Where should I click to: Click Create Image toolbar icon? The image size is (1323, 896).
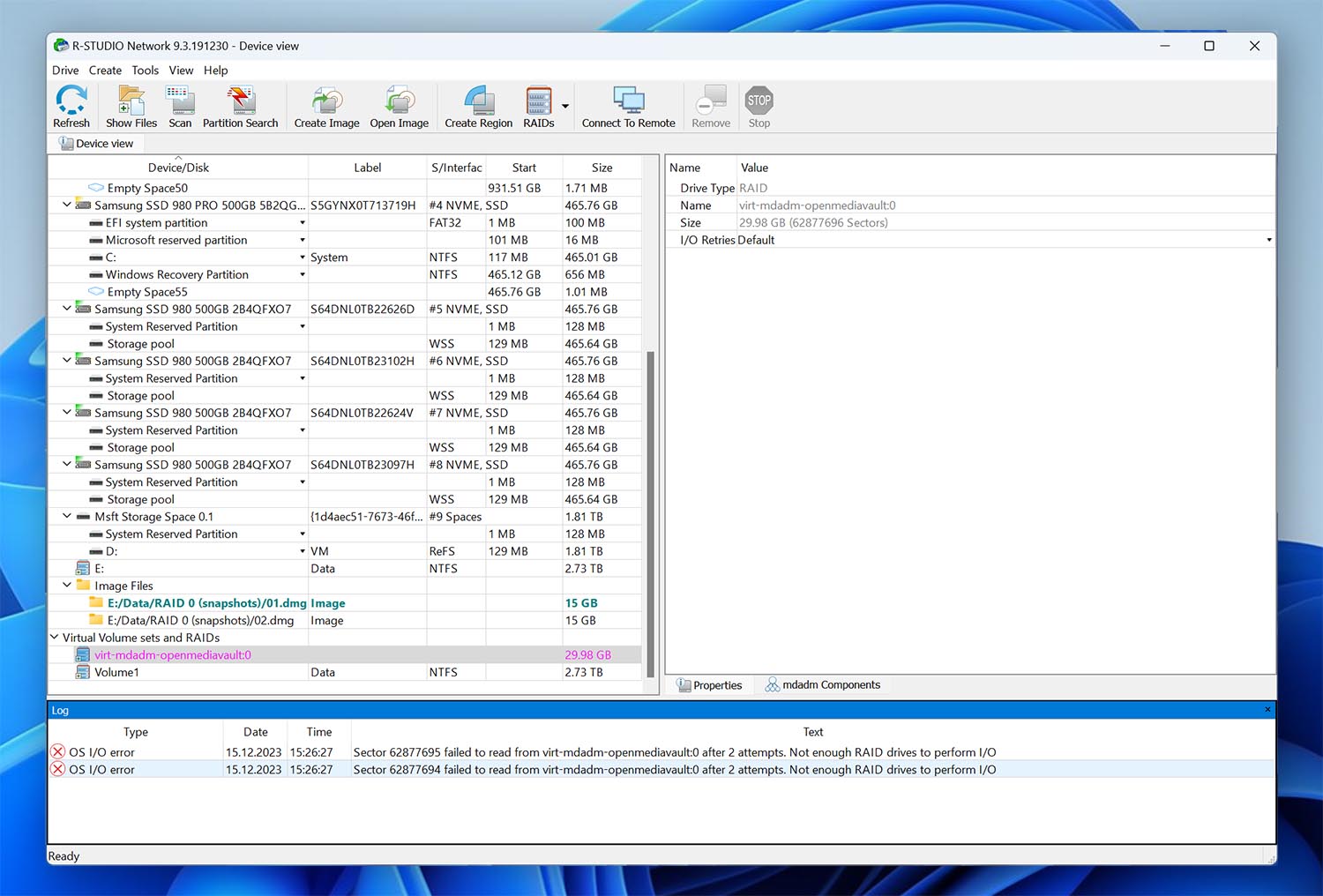point(326,108)
